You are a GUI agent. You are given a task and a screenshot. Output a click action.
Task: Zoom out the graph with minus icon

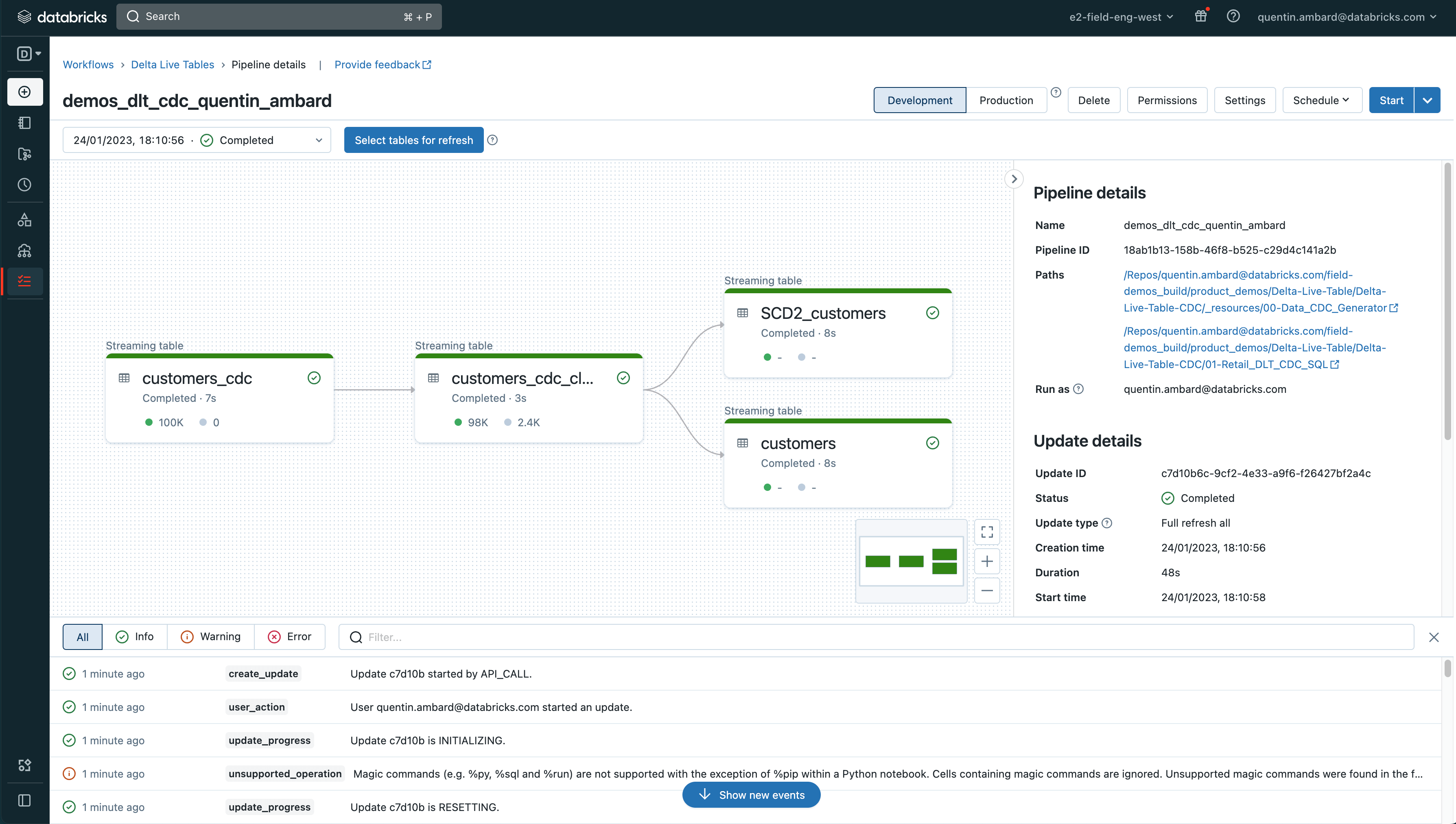pyautogui.click(x=987, y=591)
